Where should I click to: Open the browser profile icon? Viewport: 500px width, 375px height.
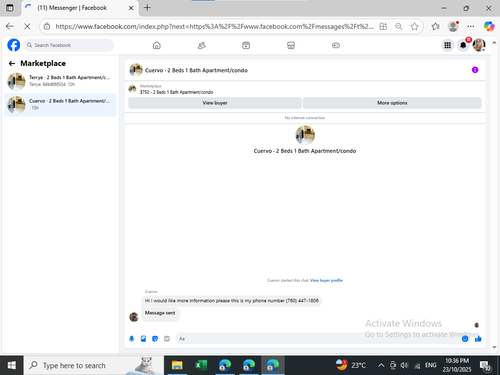click(453, 26)
